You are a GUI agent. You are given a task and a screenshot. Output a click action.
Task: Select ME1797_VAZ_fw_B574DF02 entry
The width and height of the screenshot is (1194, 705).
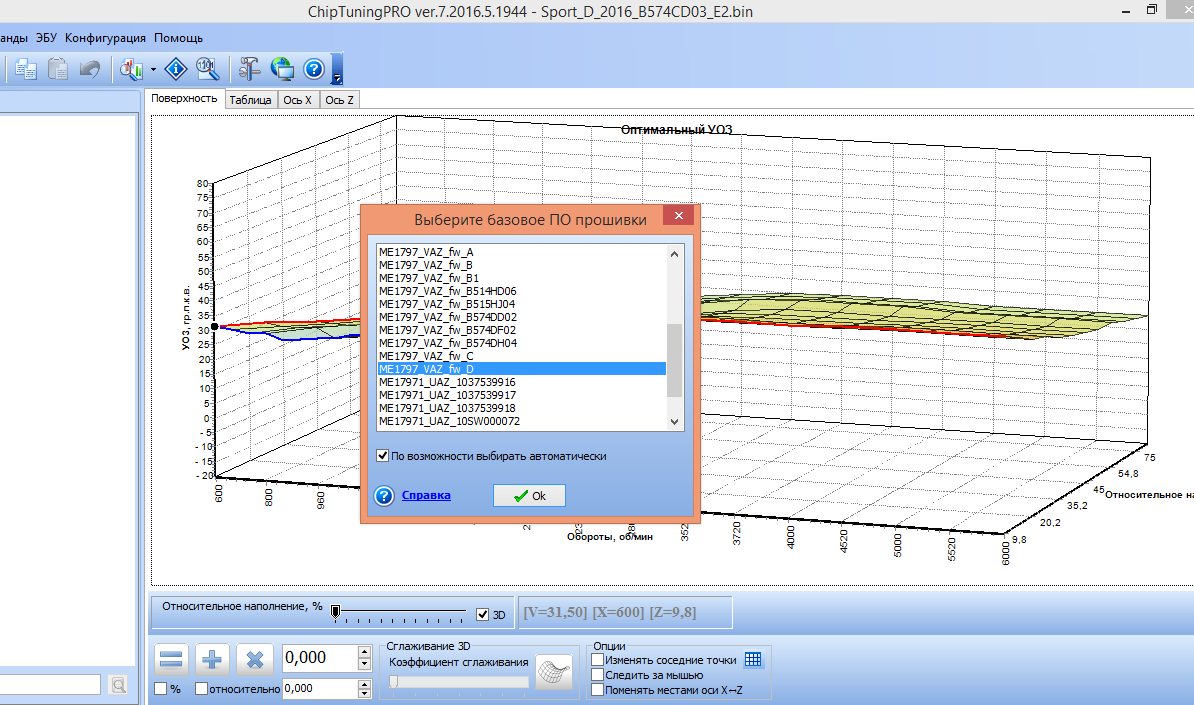point(522,330)
